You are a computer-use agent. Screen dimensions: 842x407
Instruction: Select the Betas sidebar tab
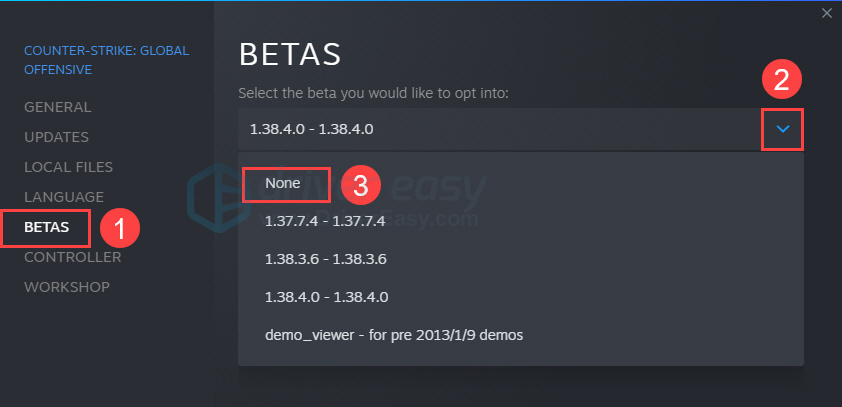point(47,228)
